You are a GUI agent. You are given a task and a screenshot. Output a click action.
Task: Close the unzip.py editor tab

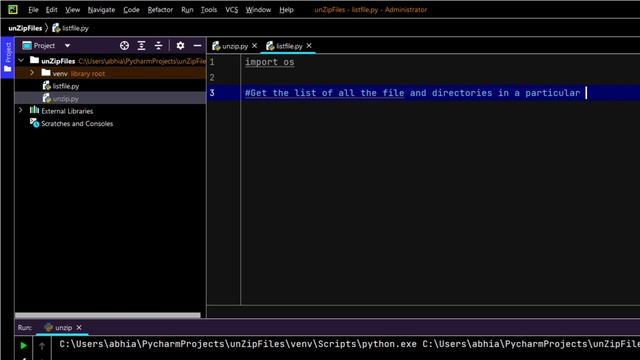pos(254,46)
